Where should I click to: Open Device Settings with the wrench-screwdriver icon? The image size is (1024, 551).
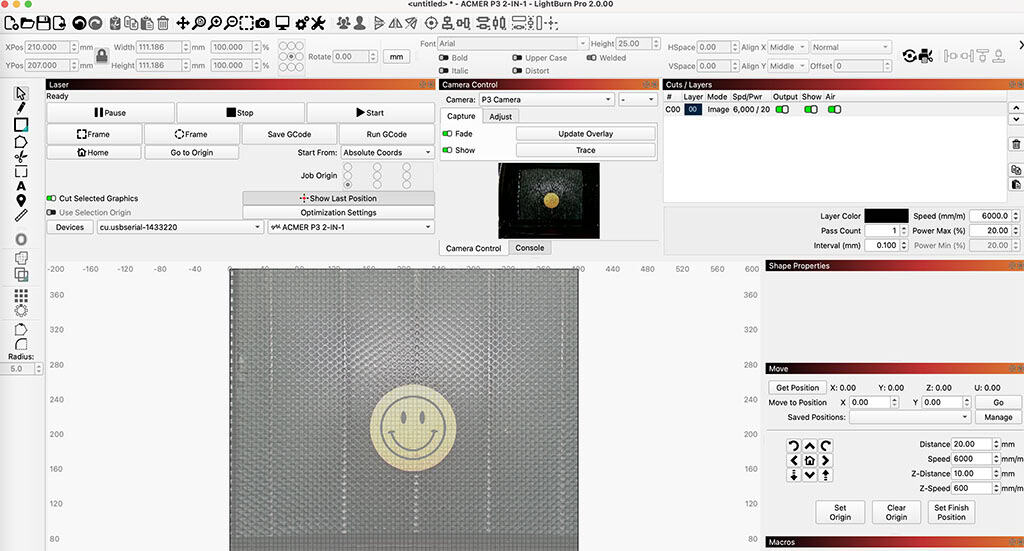click(318, 24)
